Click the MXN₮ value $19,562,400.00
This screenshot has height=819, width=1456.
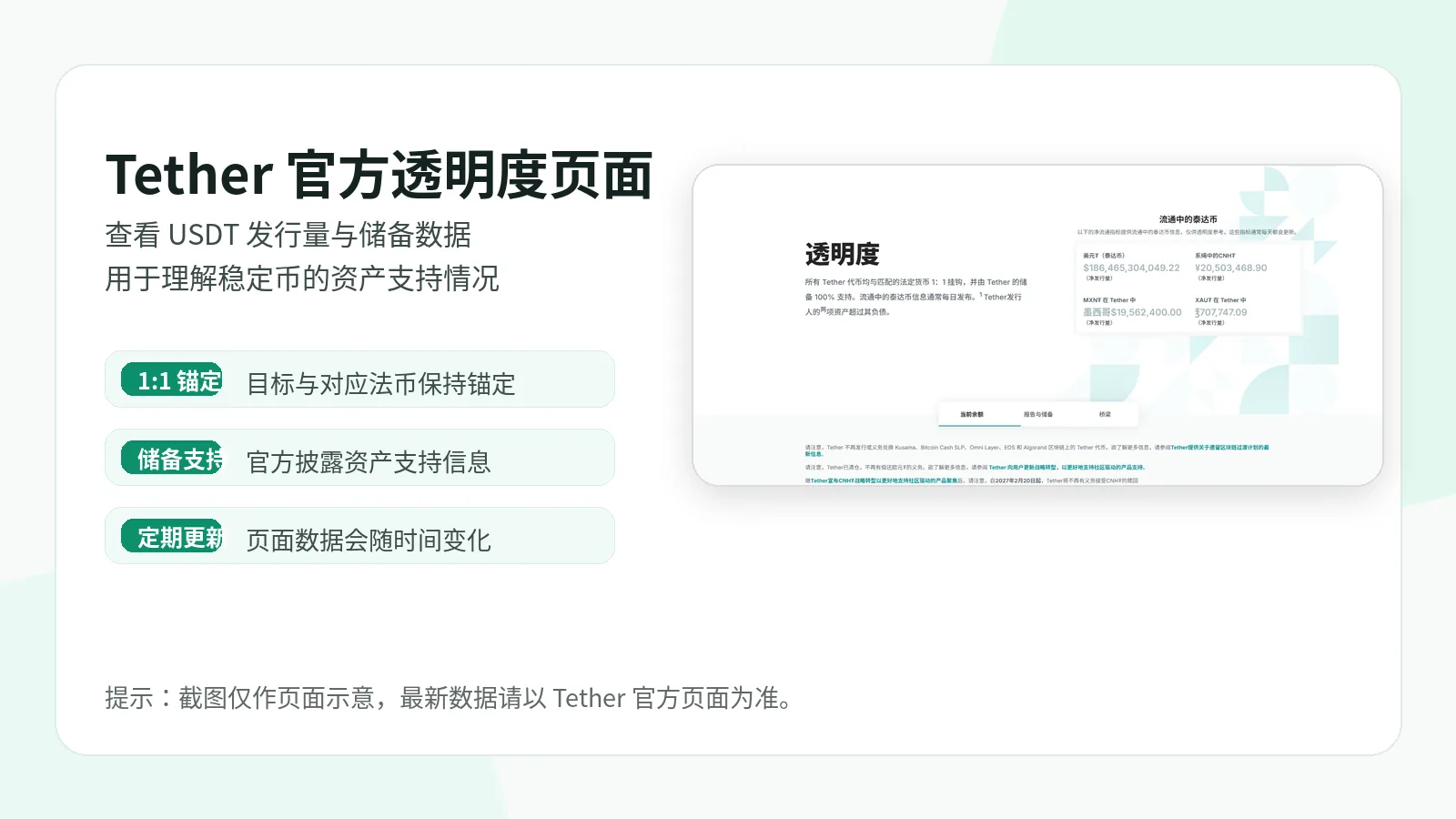pos(1132,312)
